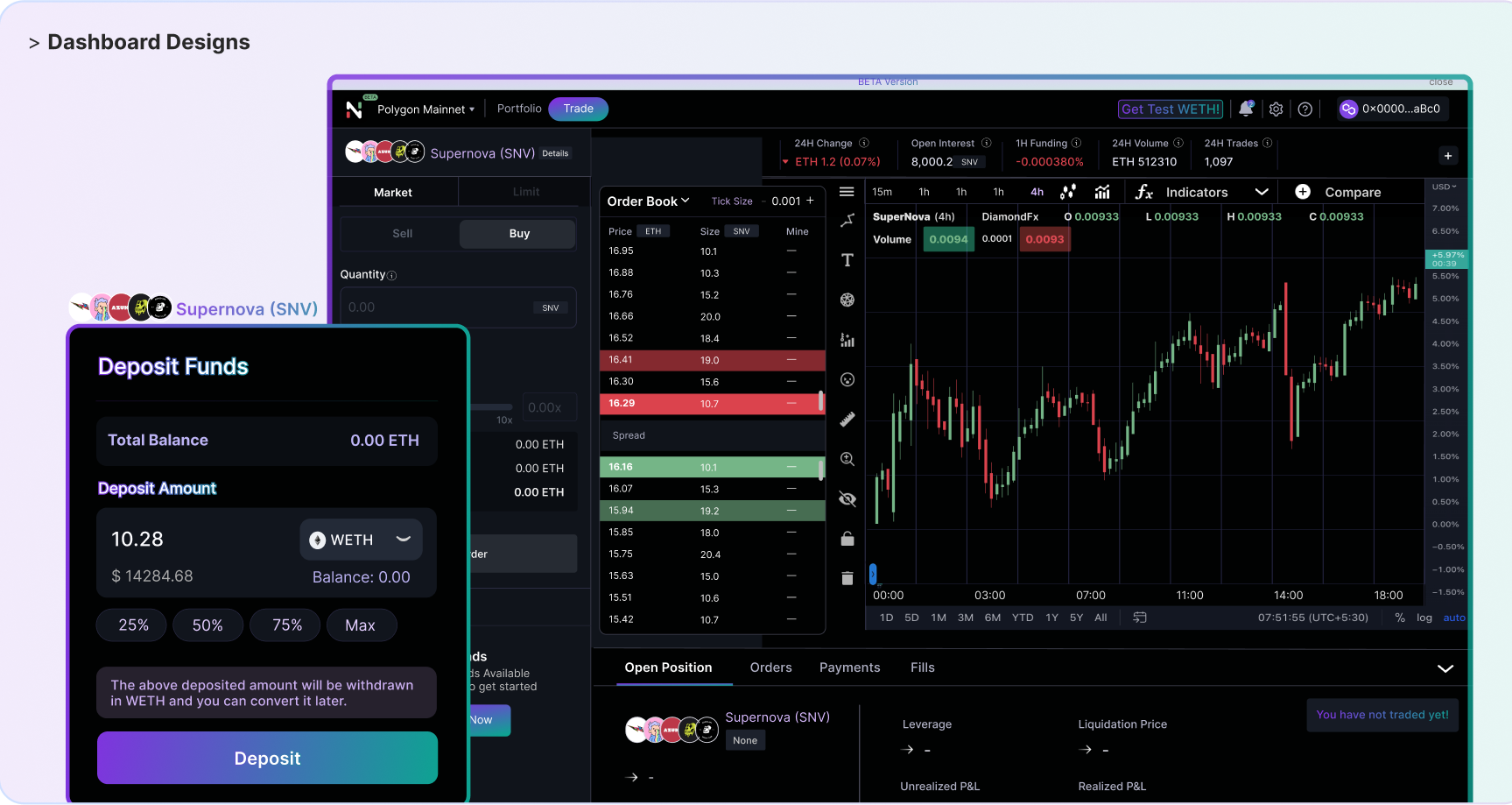The height and width of the screenshot is (805, 1512).
Task: Click the Get Test WETH link
Action: point(1170,109)
